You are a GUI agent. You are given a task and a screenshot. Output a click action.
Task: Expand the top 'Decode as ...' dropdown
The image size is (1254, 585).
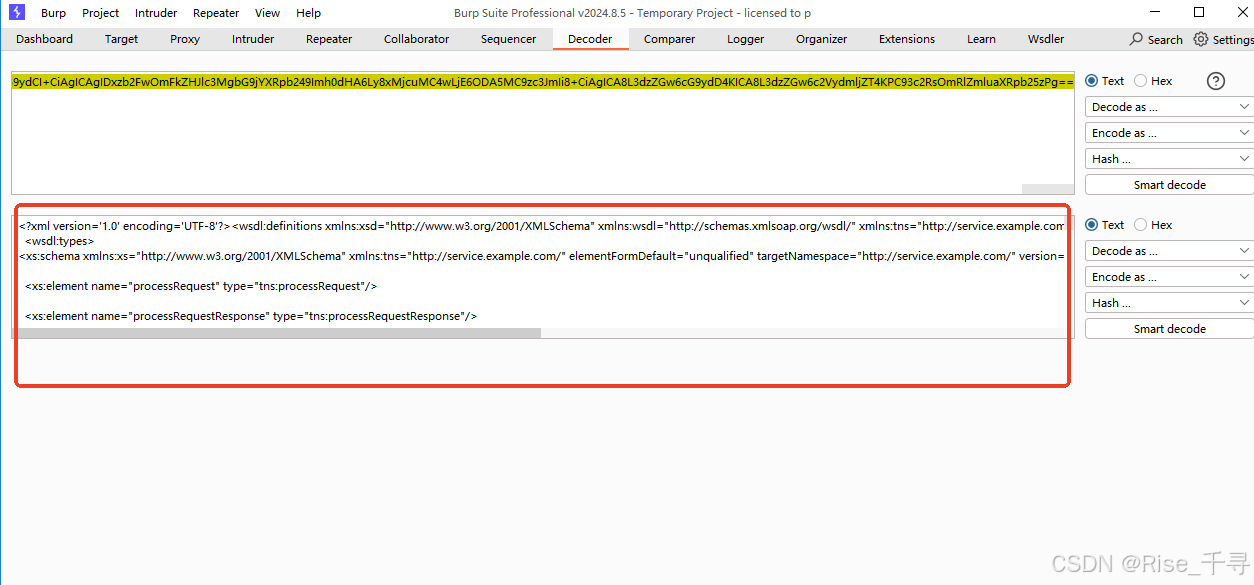pyautogui.click(x=1169, y=107)
